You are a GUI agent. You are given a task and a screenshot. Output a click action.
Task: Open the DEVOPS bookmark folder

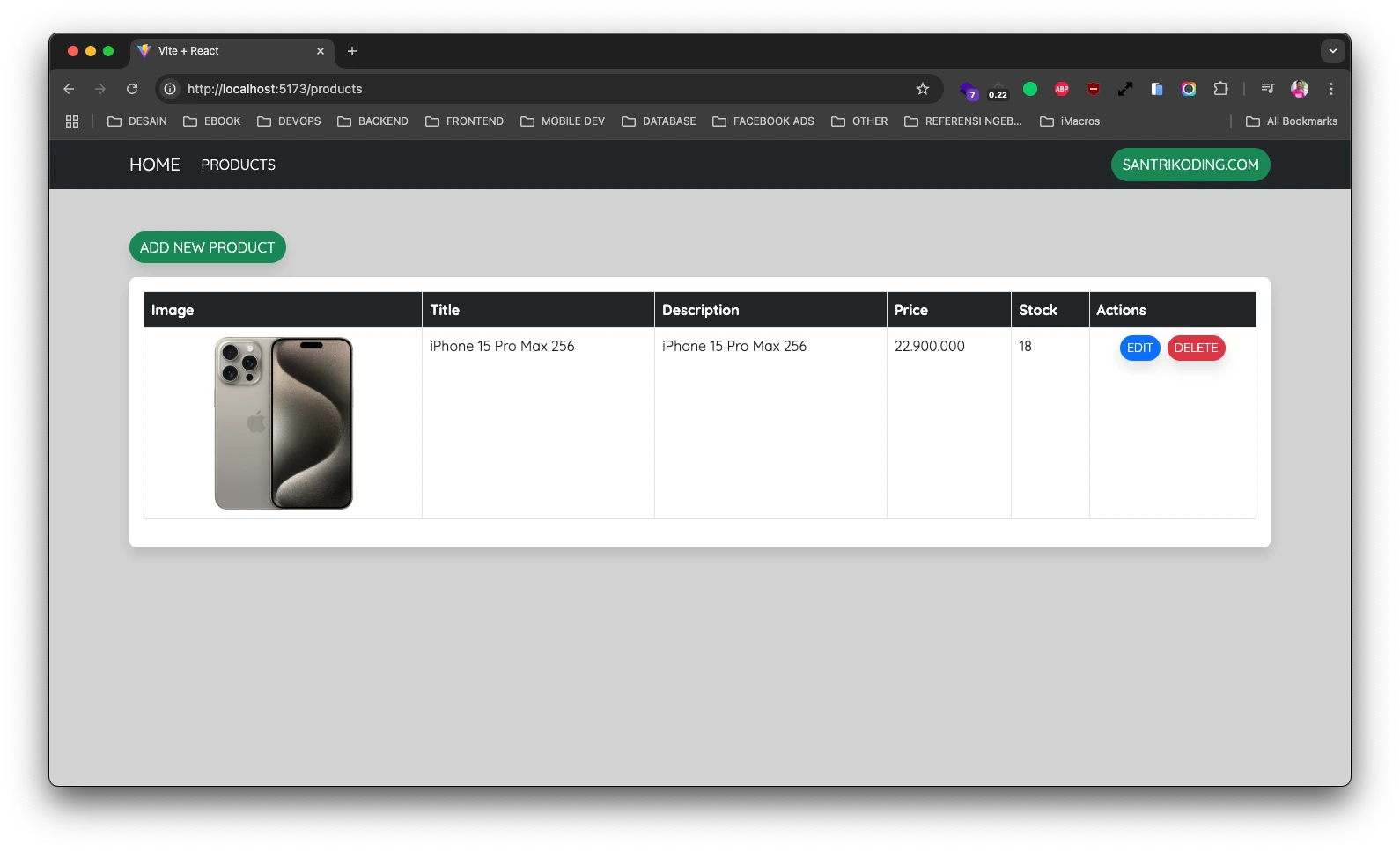(289, 121)
